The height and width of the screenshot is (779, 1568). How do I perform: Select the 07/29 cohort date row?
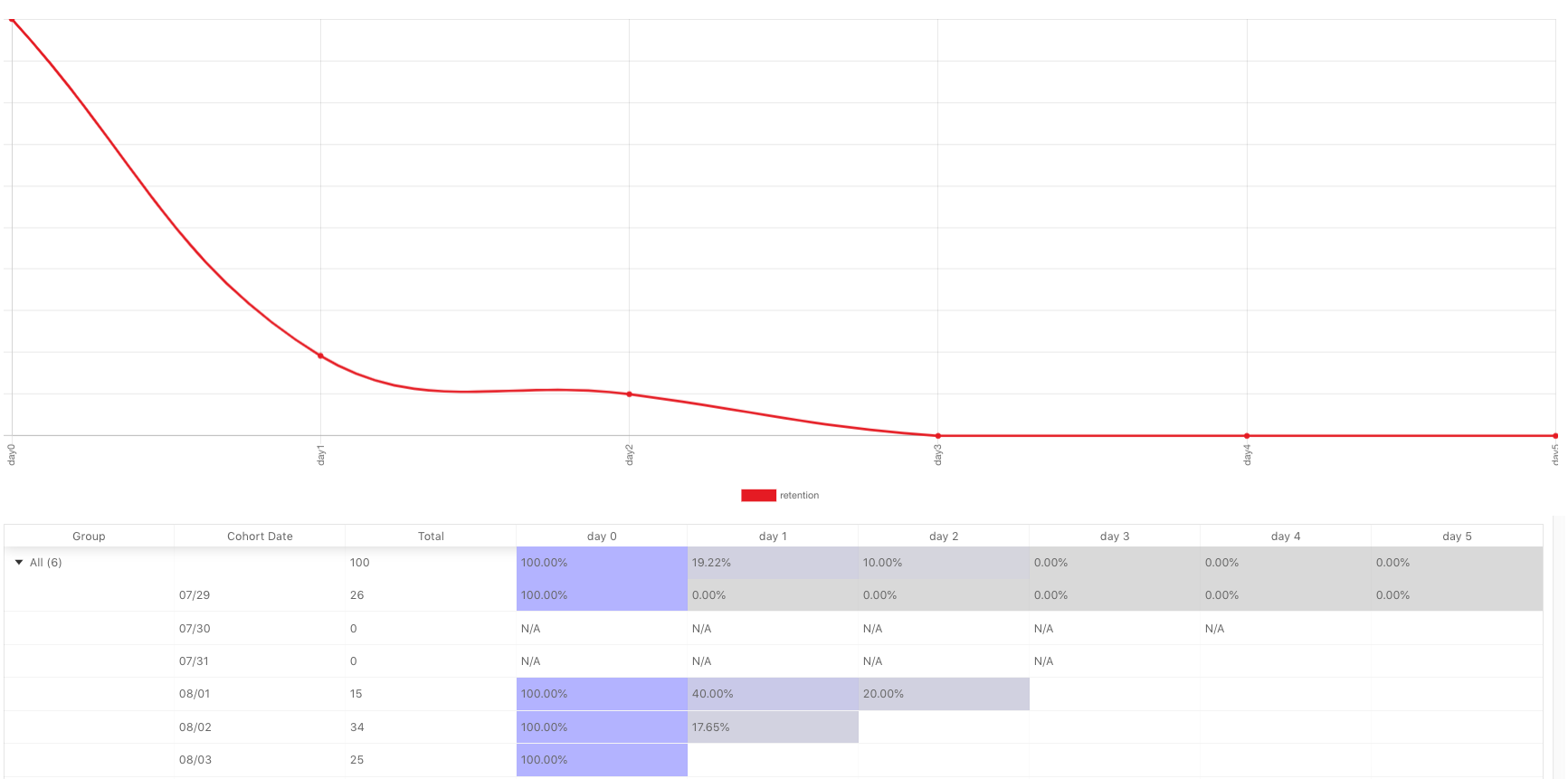(774, 595)
